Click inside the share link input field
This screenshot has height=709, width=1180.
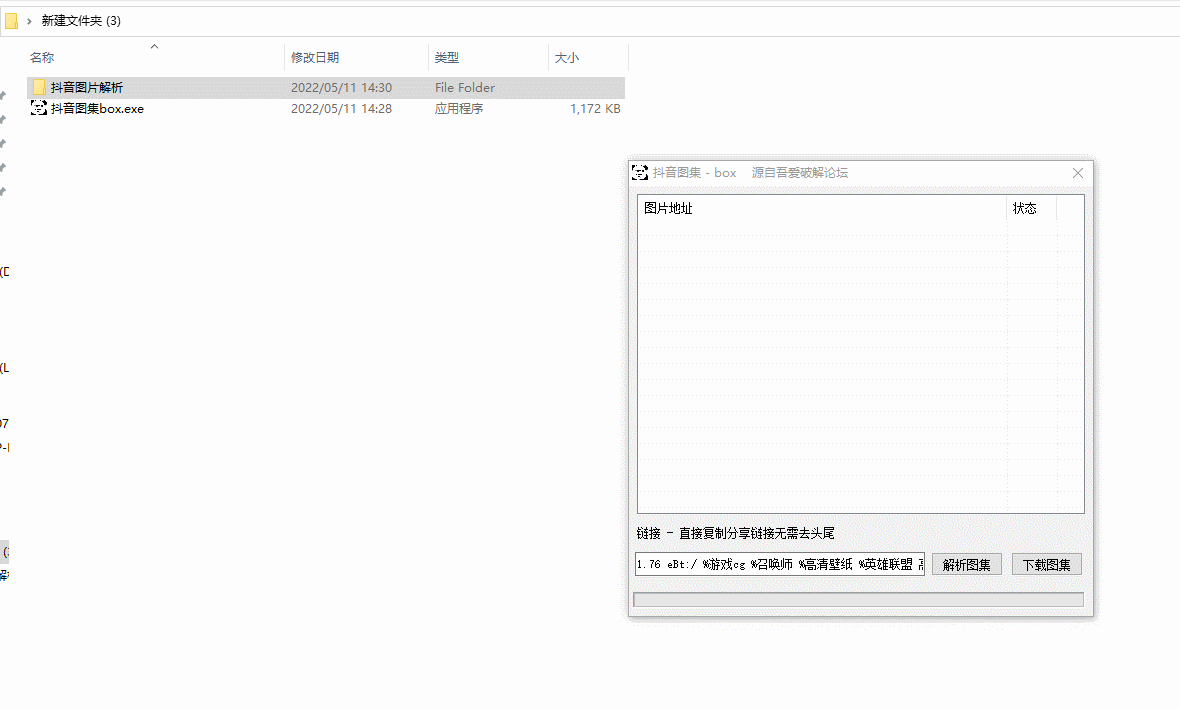(x=779, y=564)
